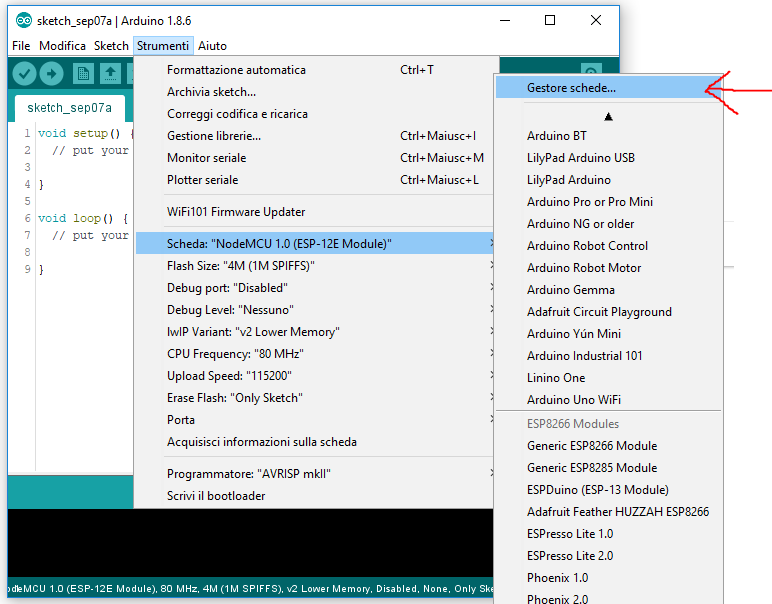Select Adafruit Feather HUZZAH ESP8266

pos(609,512)
